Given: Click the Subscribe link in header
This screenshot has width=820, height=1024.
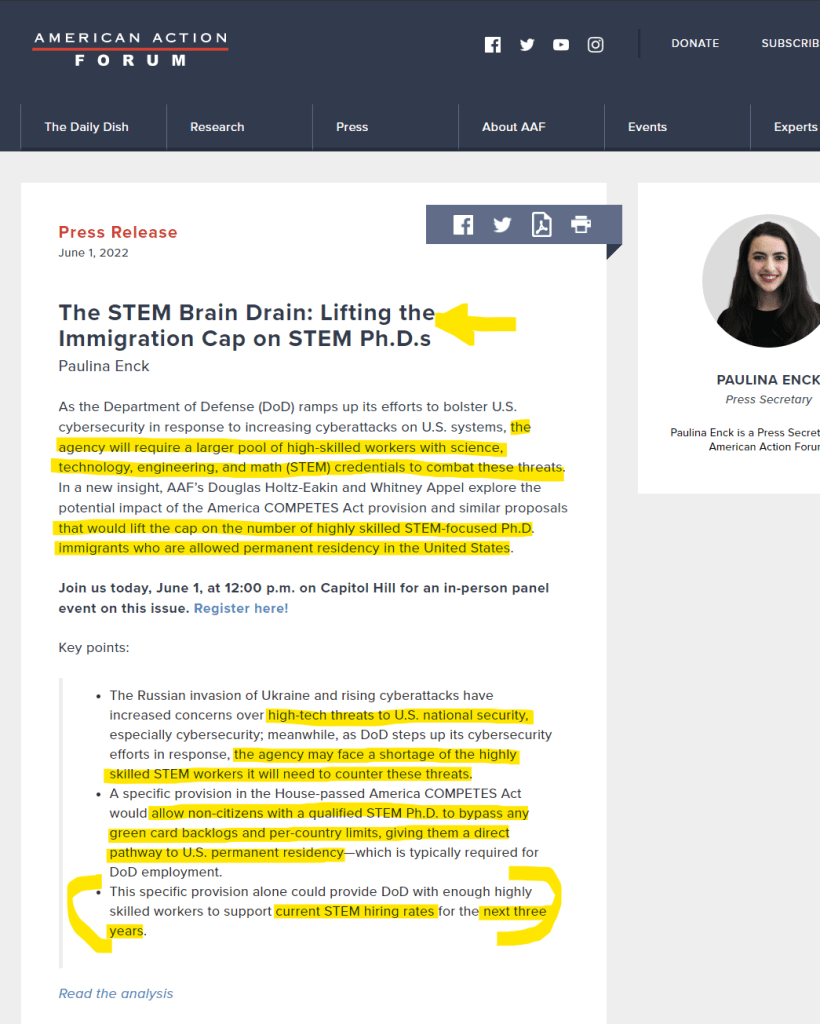Looking at the screenshot, I should [790, 44].
